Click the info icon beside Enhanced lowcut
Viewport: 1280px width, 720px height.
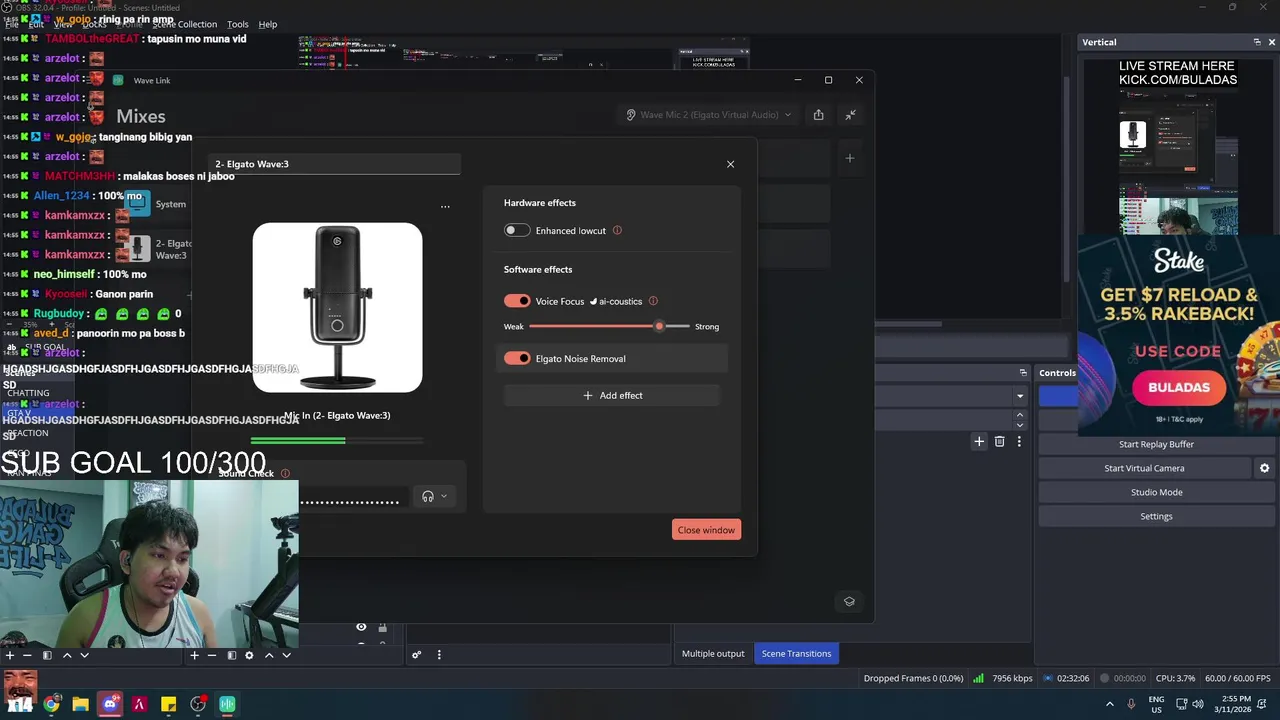tap(617, 231)
